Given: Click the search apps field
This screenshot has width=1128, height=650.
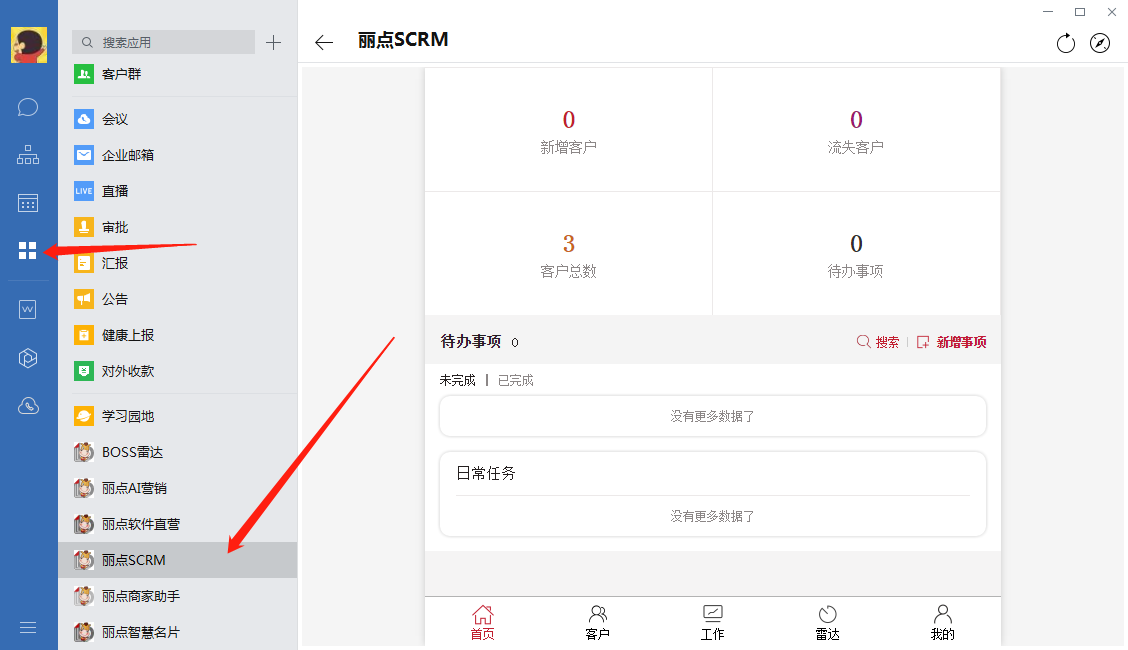Looking at the screenshot, I should (163, 42).
